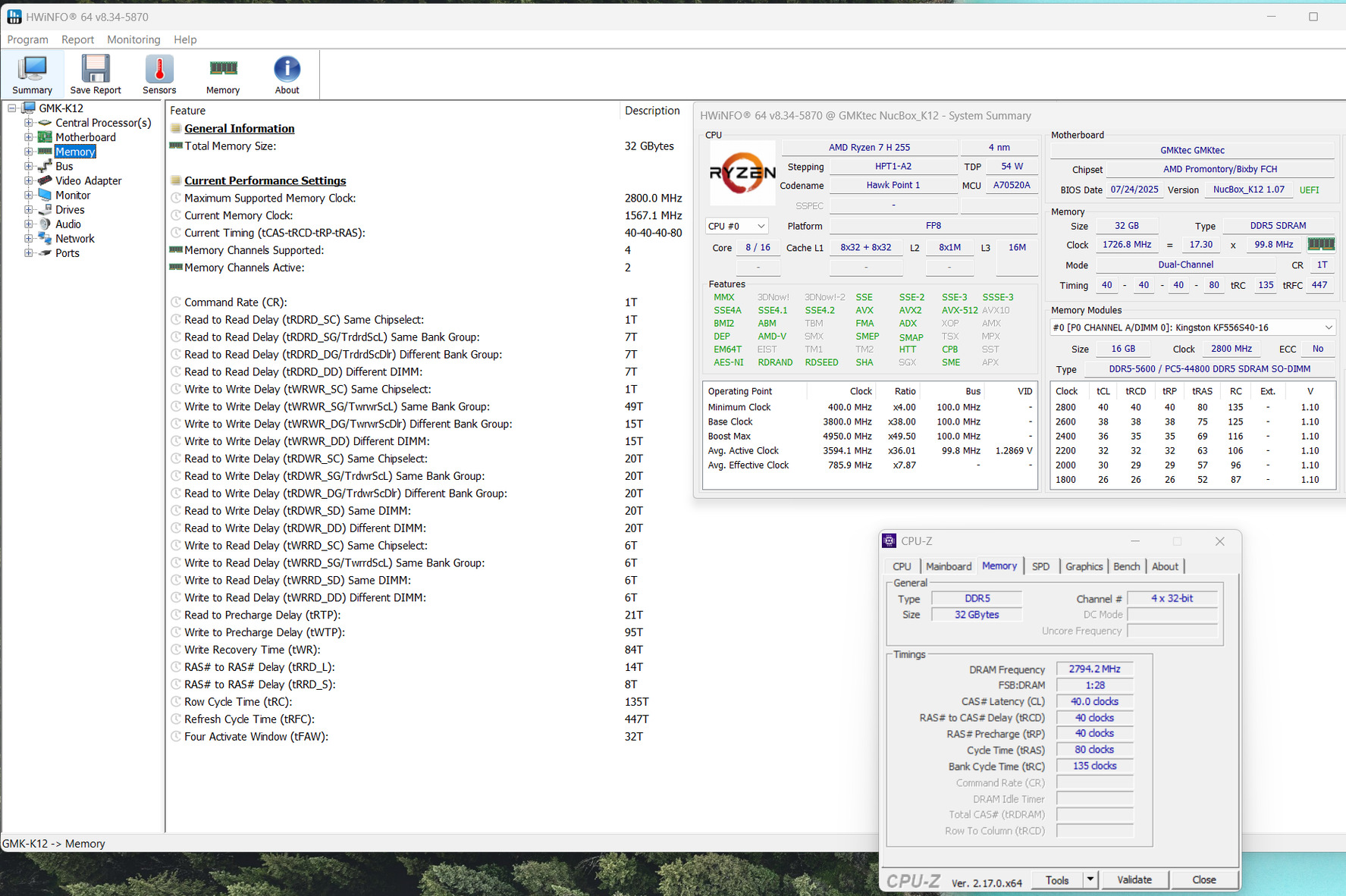Click the Audio speaker tree icon
Viewport: 1346px width, 896px height.
(x=45, y=224)
